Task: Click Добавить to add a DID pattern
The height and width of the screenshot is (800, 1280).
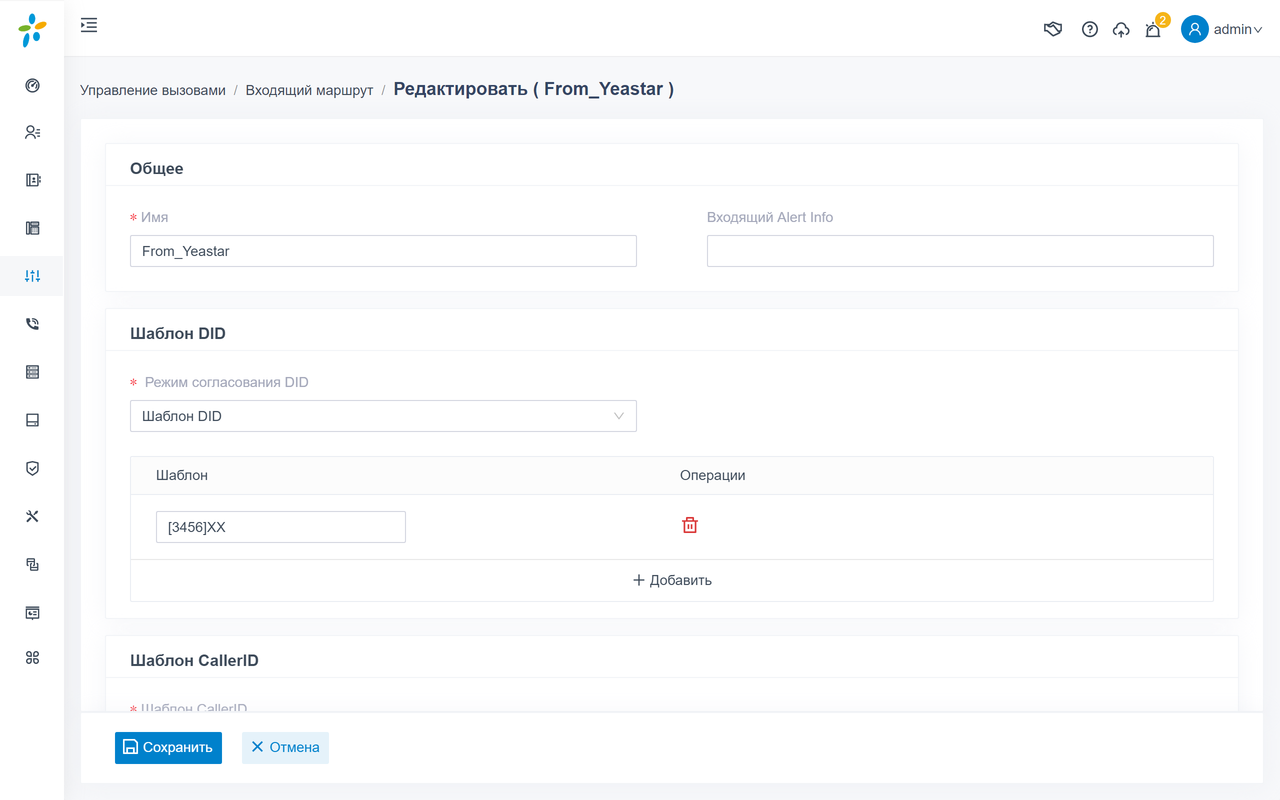Action: 672,580
